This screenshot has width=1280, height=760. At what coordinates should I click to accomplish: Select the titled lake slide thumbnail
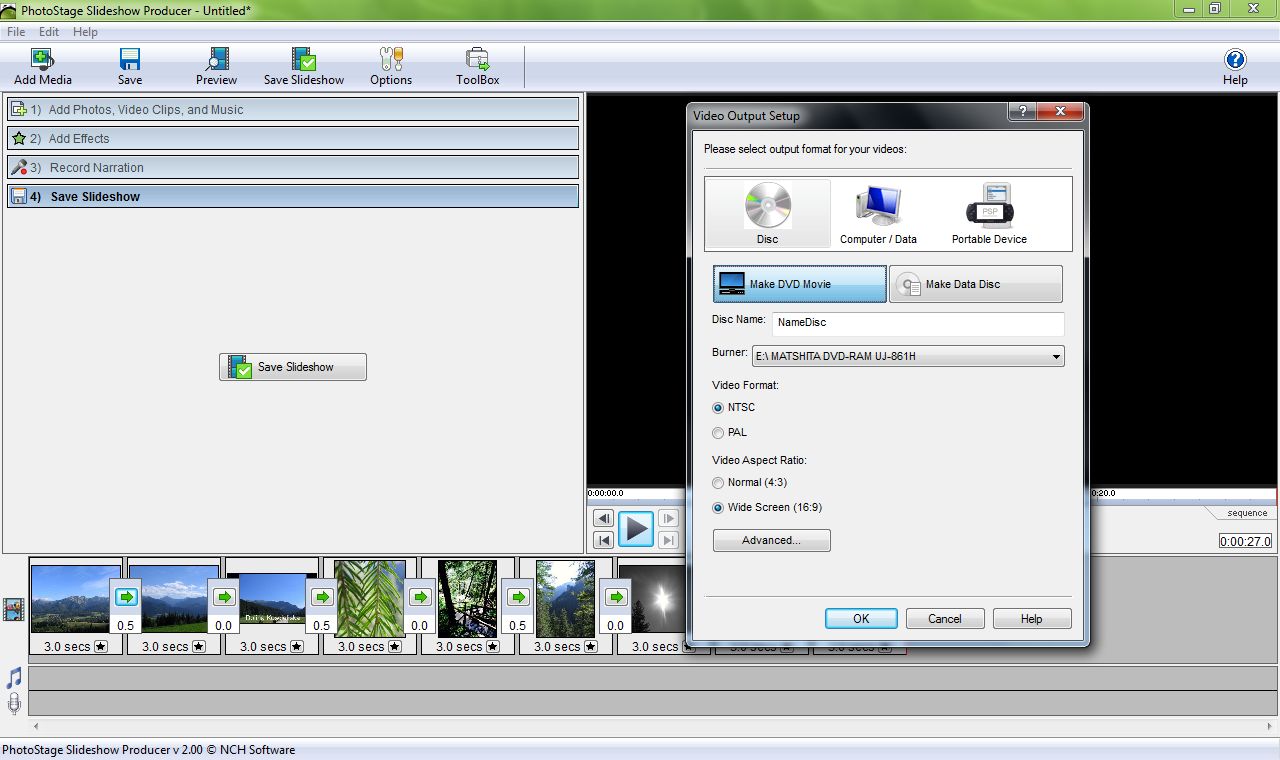point(272,598)
